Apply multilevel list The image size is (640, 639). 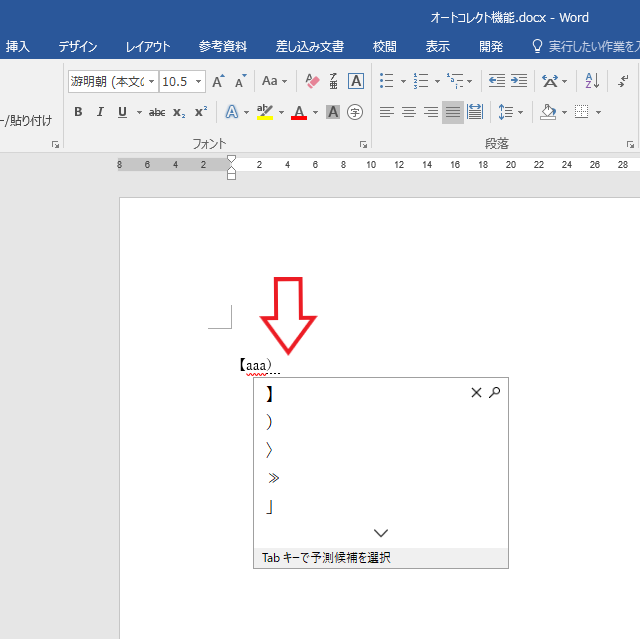[x=455, y=81]
